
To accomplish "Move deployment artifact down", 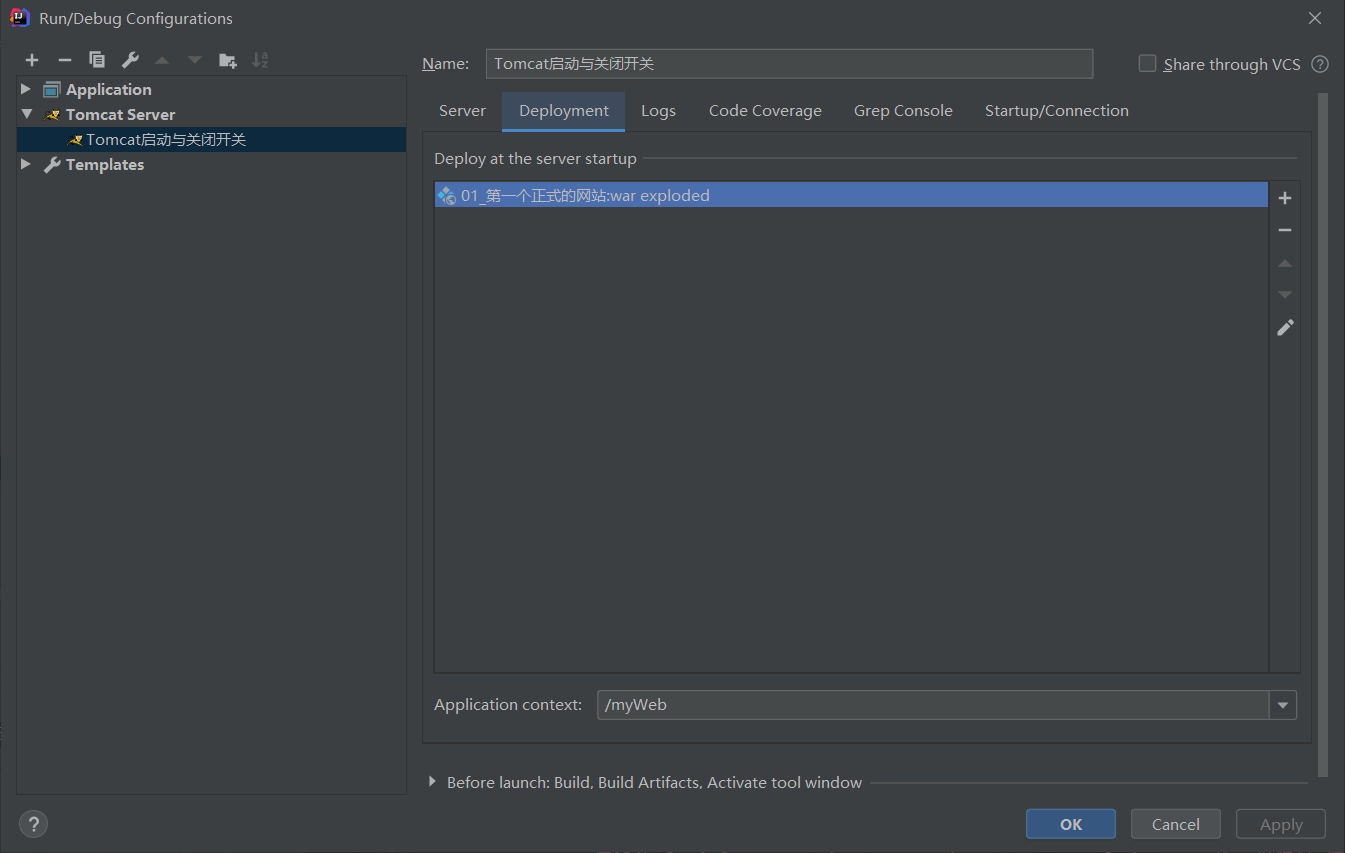I will (1285, 295).
